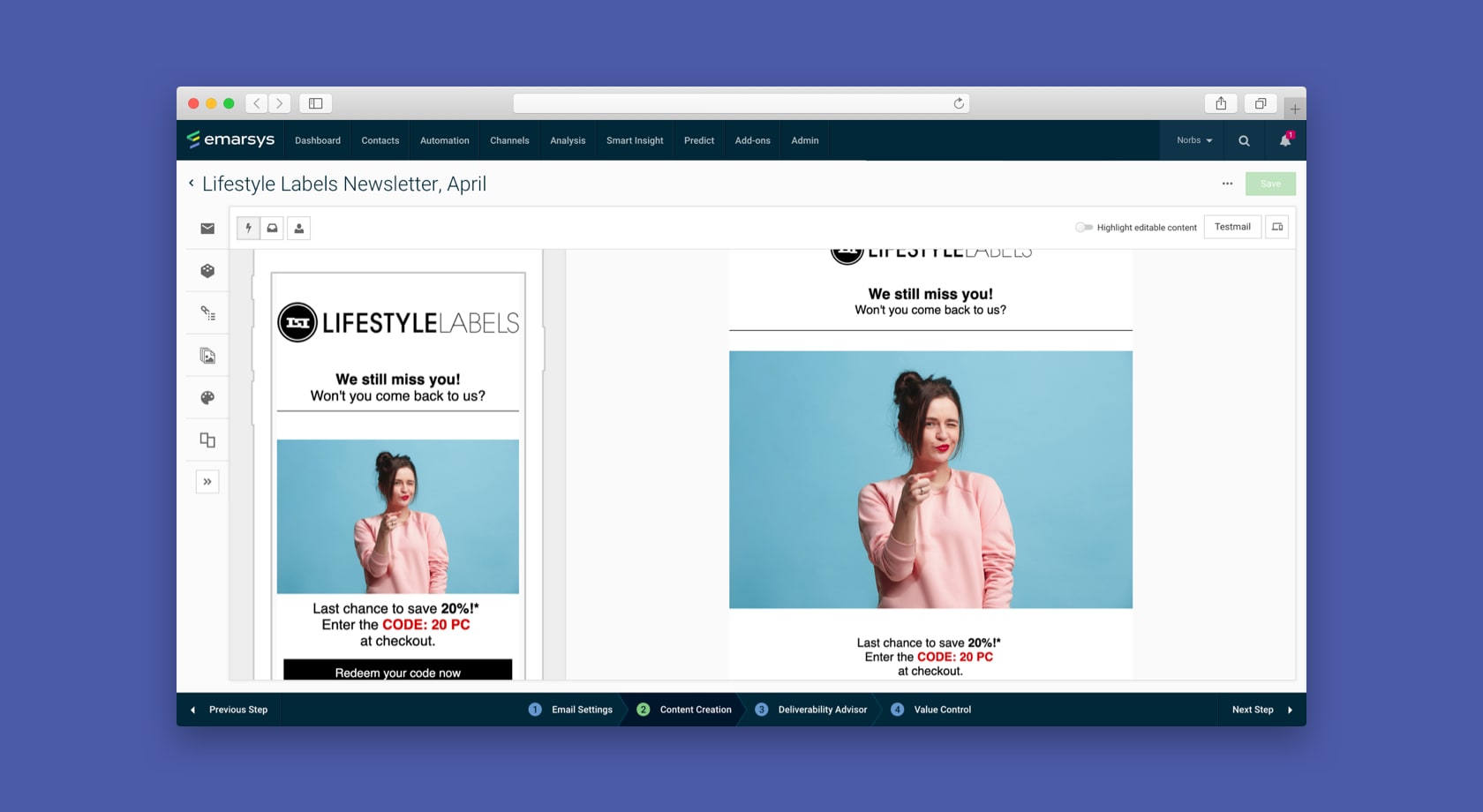The width and height of the screenshot is (1483, 812).
Task: Open the device preview icon beside Testmail
Action: coord(1276,227)
